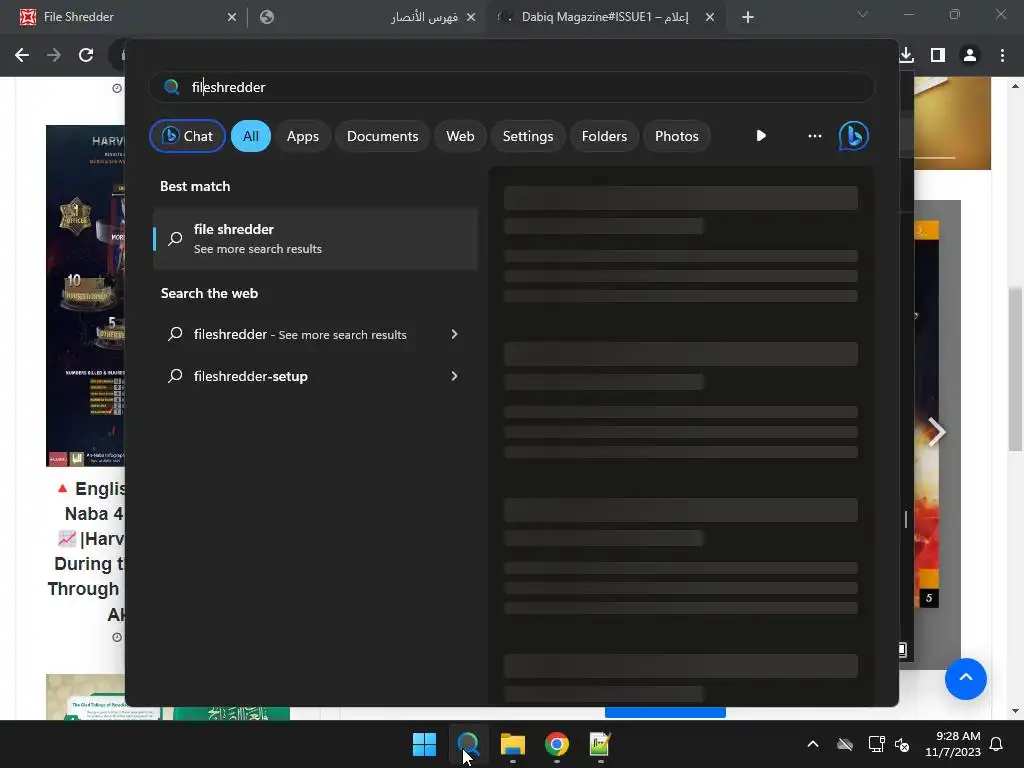Viewport: 1024px width, 768px height.
Task: Open the Chrome profile icon
Action: (970, 55)
